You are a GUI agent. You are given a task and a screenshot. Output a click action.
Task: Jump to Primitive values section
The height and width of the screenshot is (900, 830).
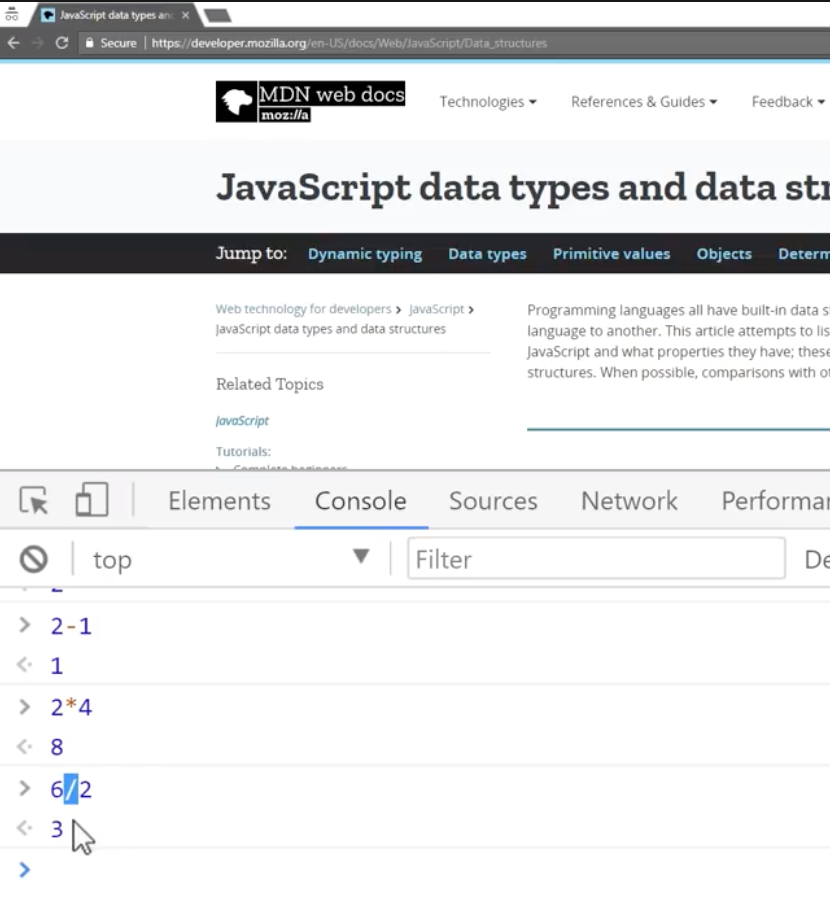coord(611,254)
